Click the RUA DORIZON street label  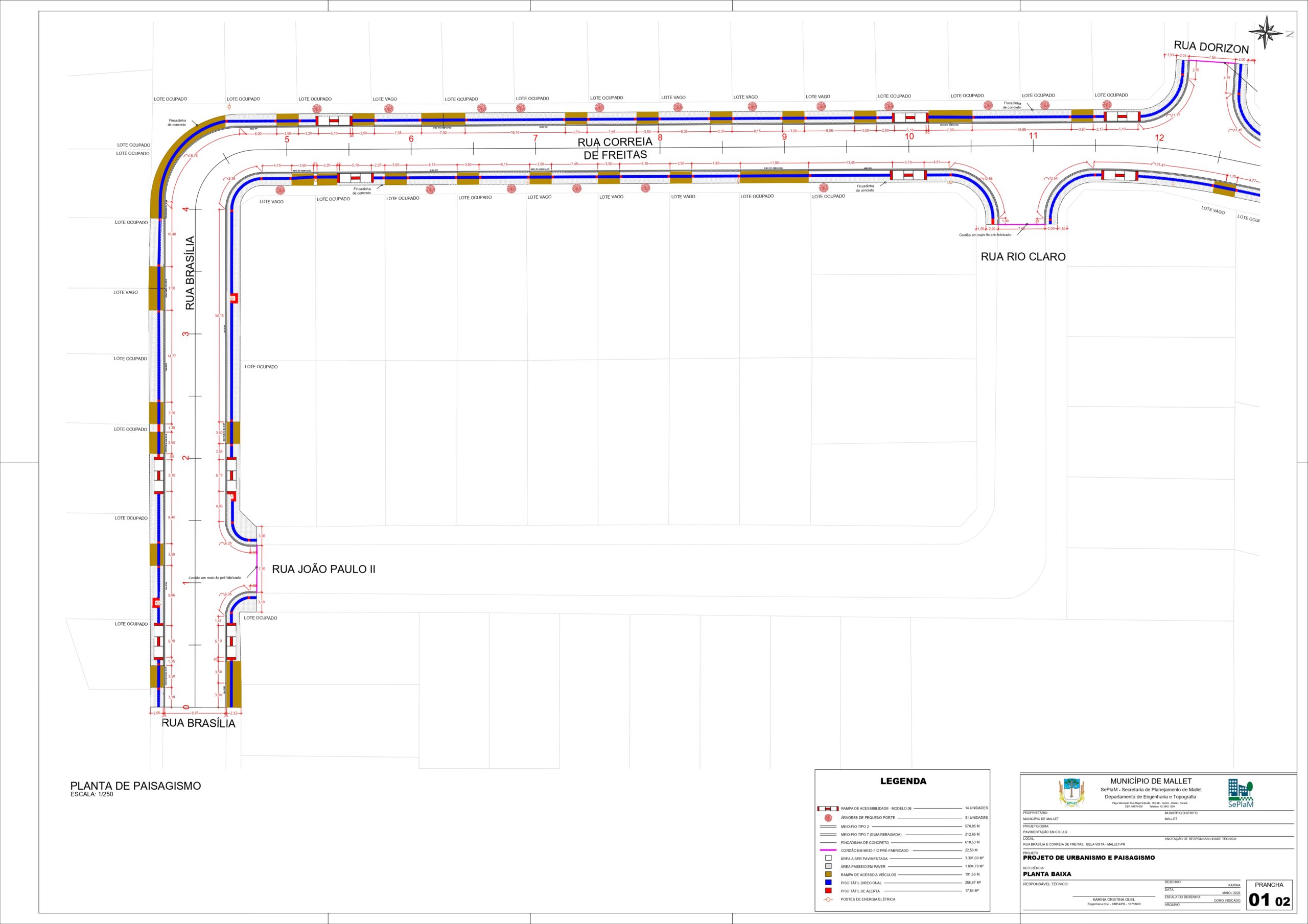coord(1210,48)
